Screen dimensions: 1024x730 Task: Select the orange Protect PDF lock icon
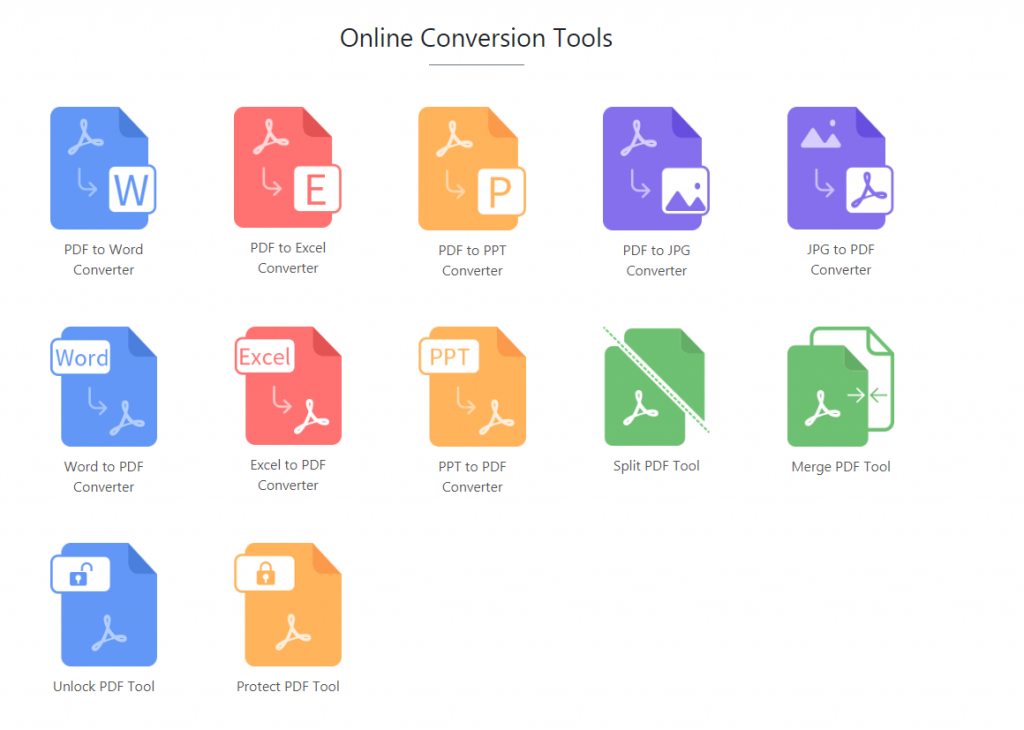288,604
